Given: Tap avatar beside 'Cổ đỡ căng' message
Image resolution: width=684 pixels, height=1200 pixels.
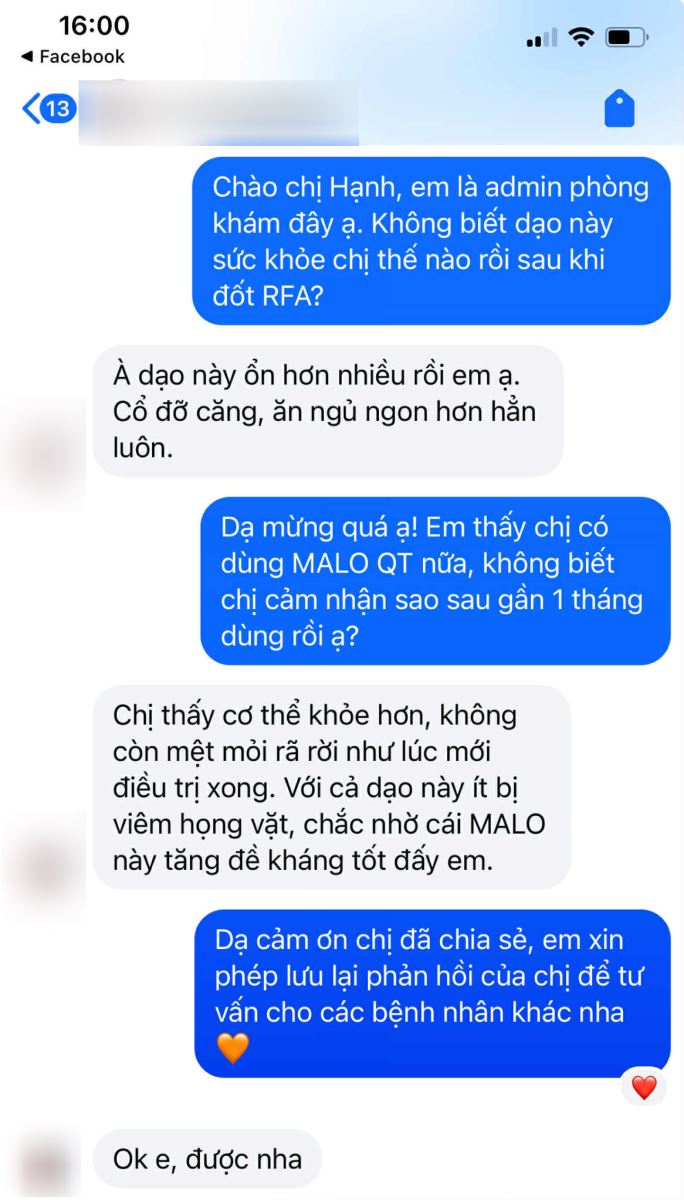Looking at the screenshot, I should click(x=47, y=448).
